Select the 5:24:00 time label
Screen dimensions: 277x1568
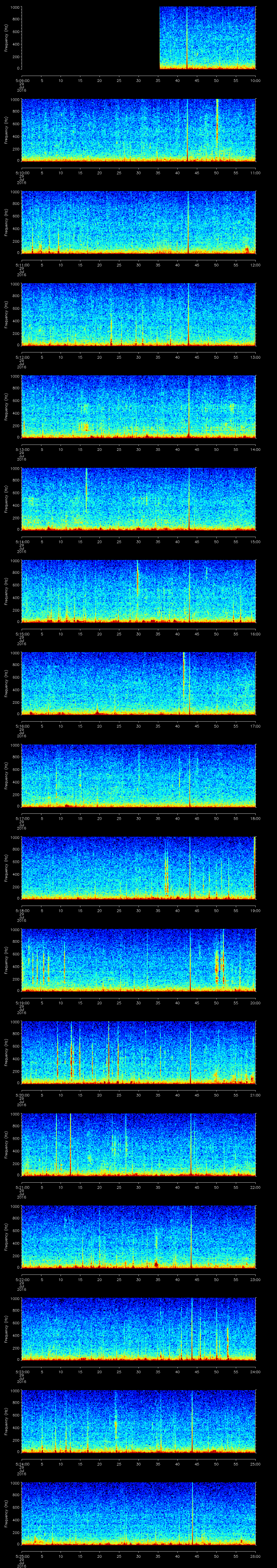[x=22, y=1464]
